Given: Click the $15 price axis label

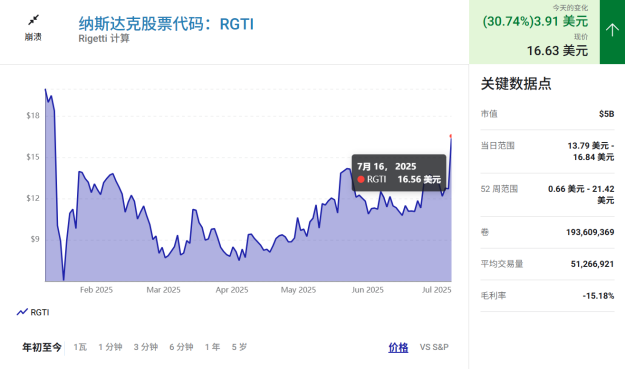Looking at the screenshot, I should [x=33, y=157].
